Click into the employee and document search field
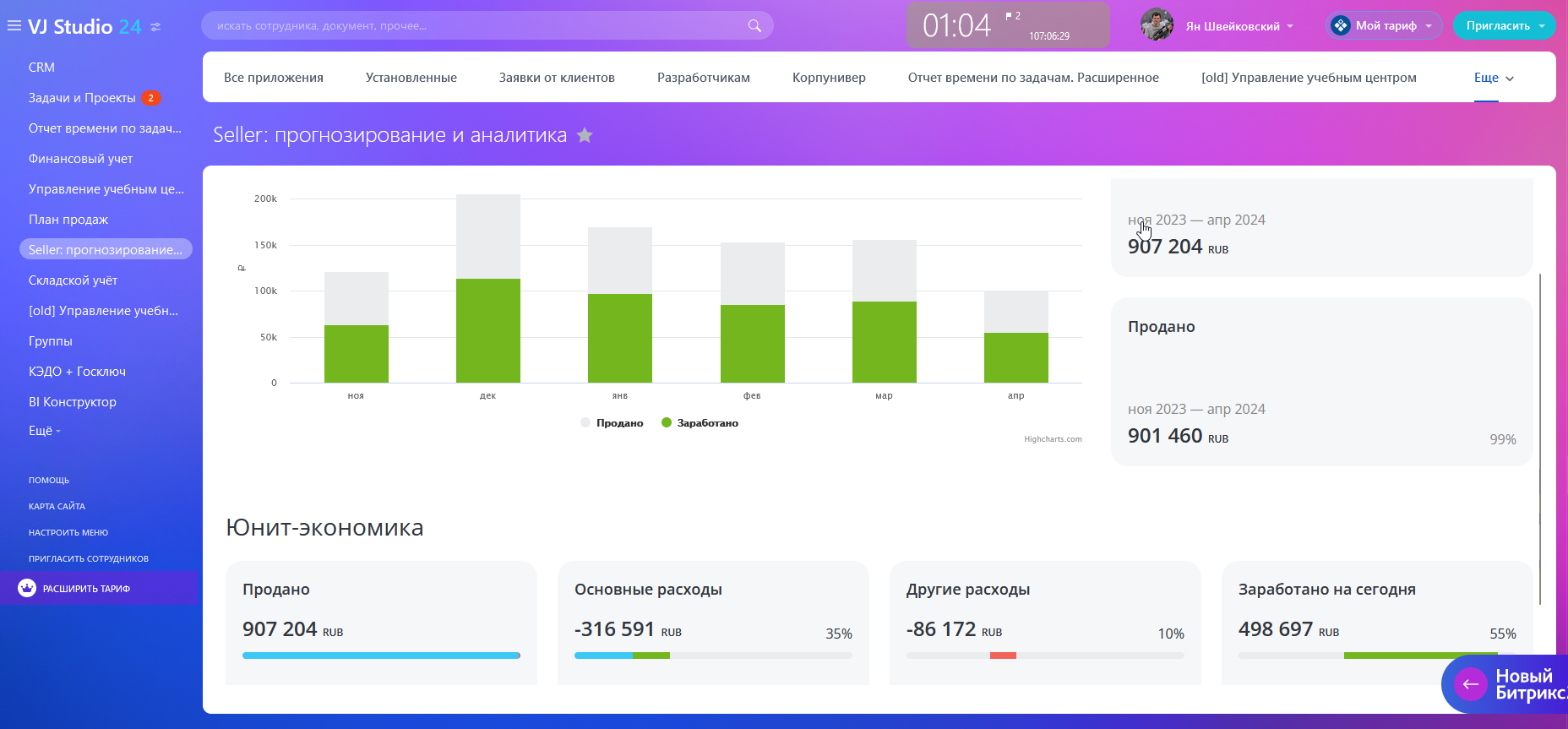Image resolution: width=1568 pixels, height=729 pixels. (x=473, y=26)
